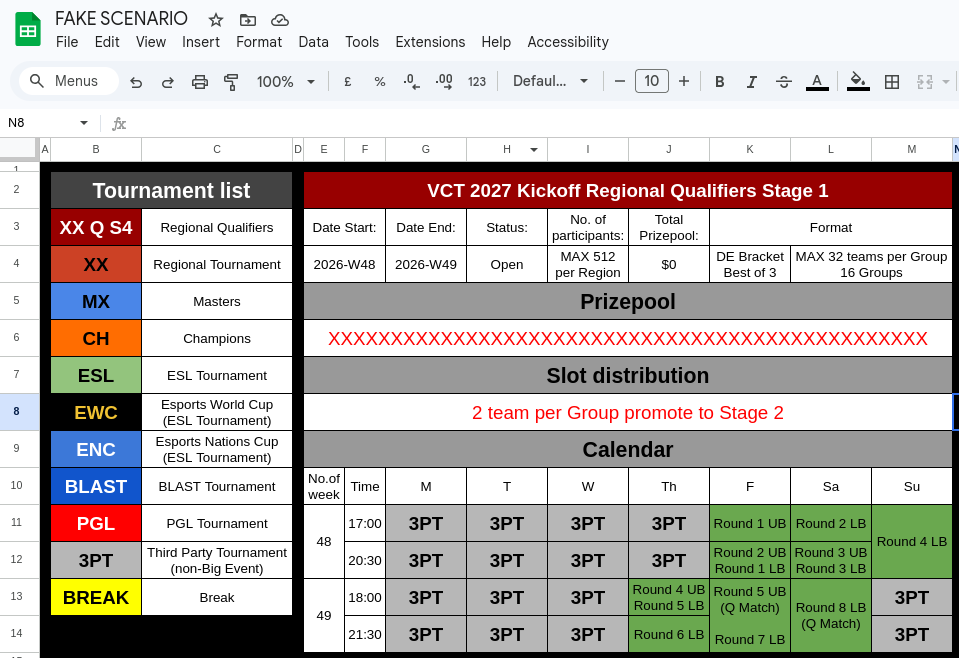Select 2 team per Group promote cell
959x658 pixels.
(x=628, y=412)
